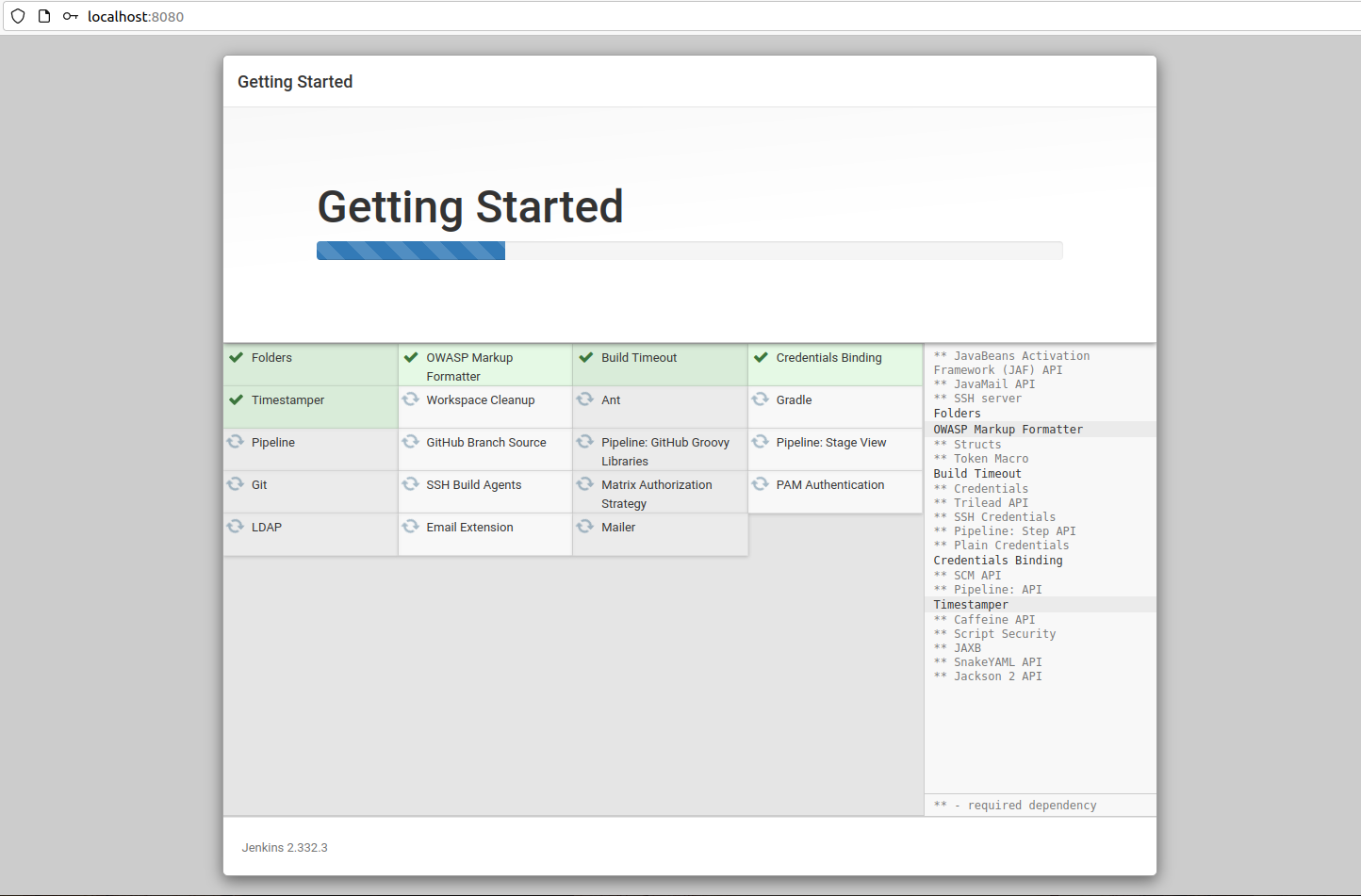
Task: Click the checkmark icon for Build Timeout
Action: (586, 357)
